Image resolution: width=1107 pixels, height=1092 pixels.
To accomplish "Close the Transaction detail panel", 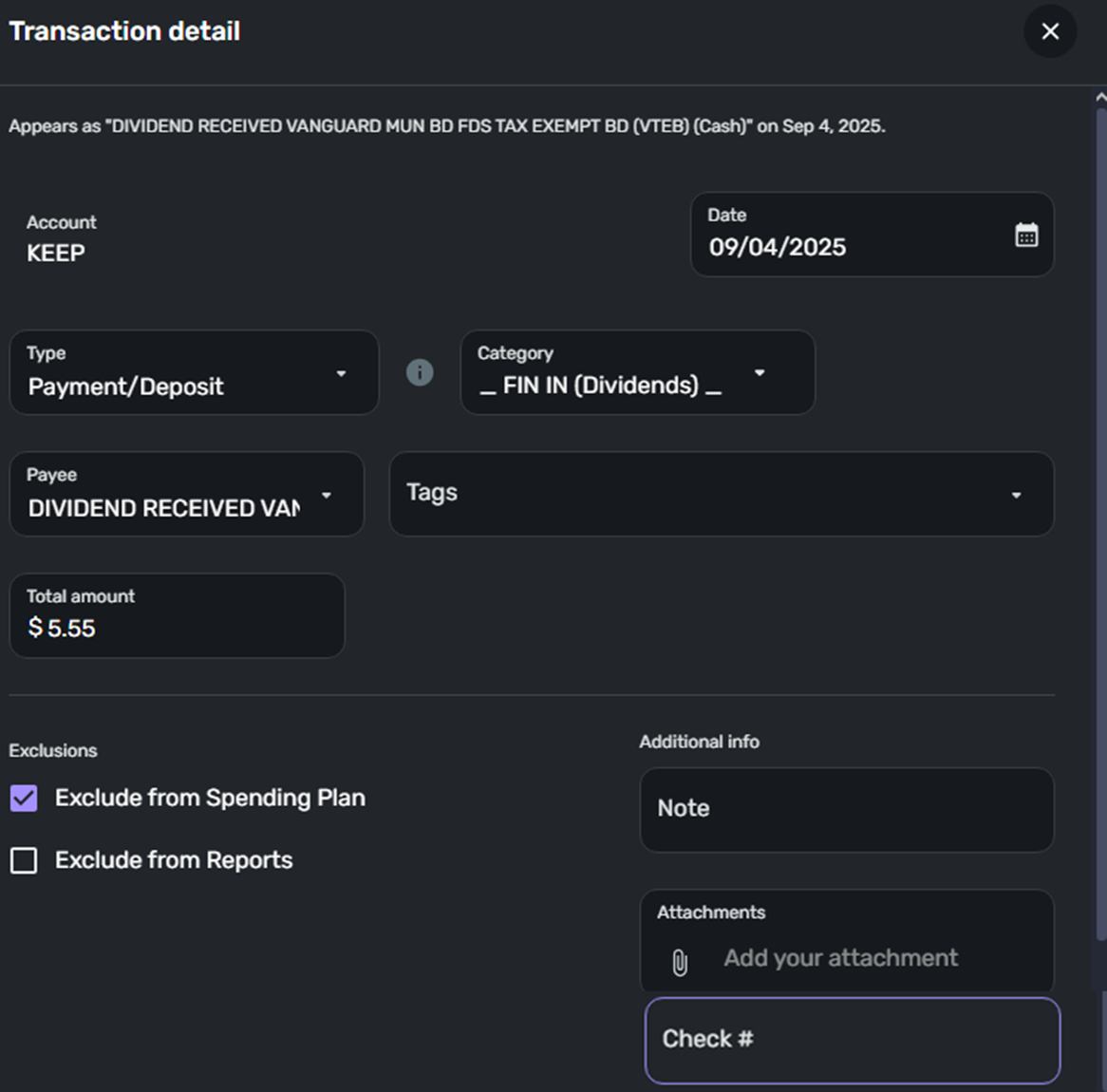I will point(1050,31).
